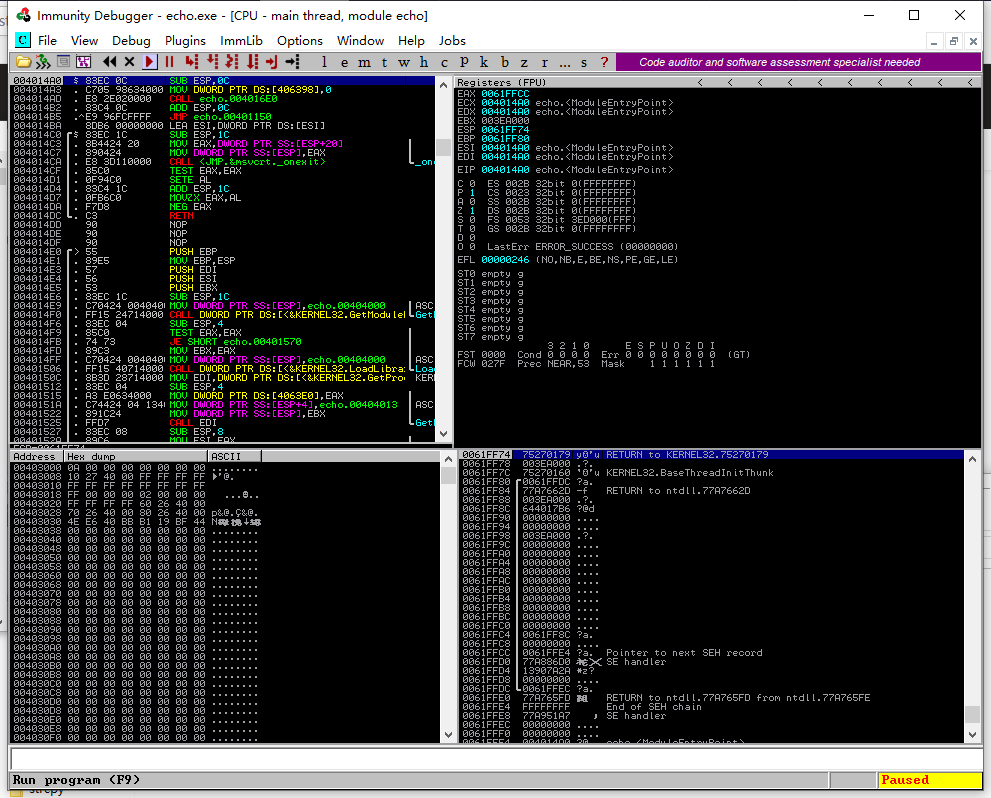The image size is (991, 798).
Task: Click Go to address in Disassembler icon
Action: [292, 62]
